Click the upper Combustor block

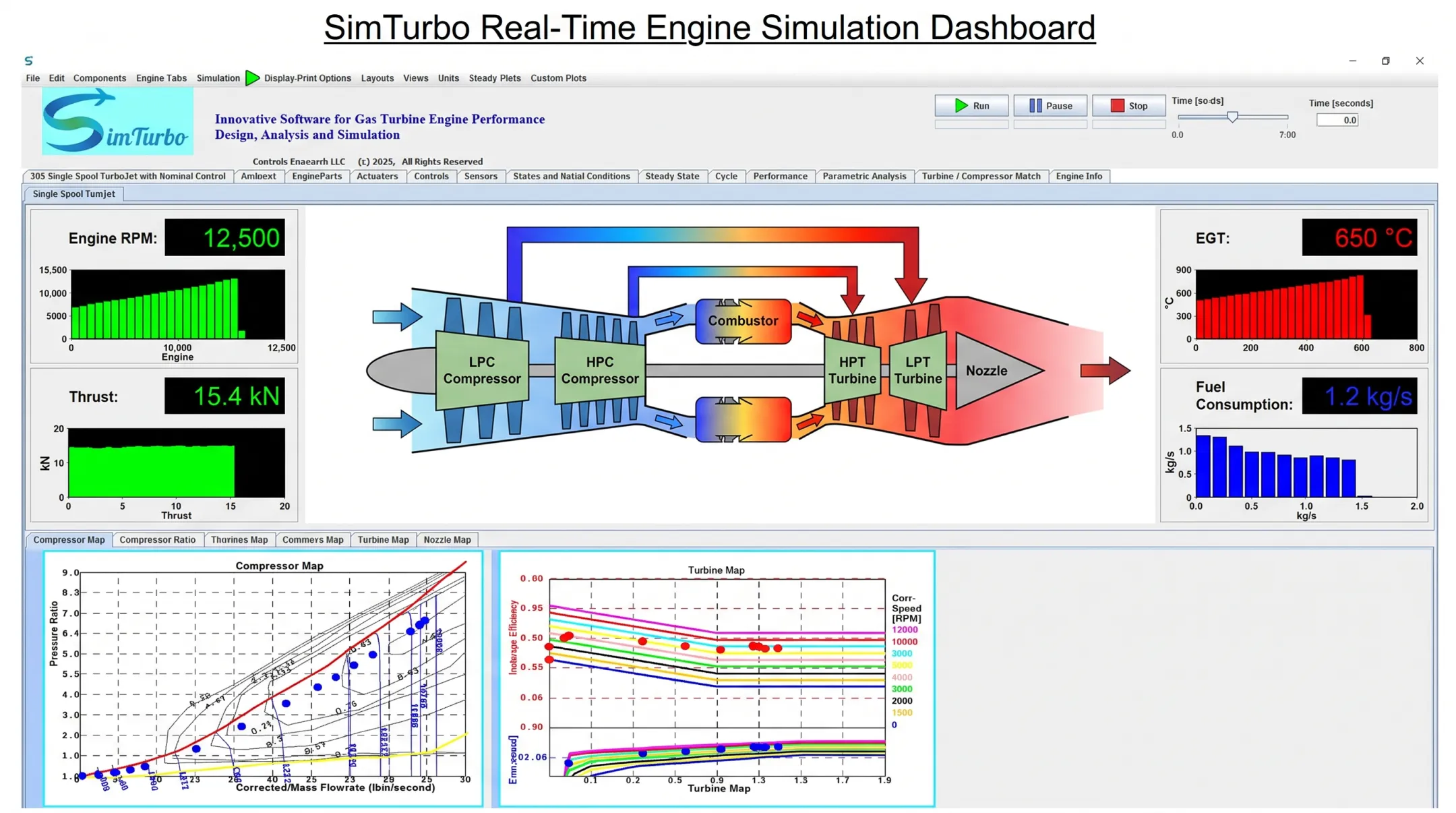pos(744,322)
